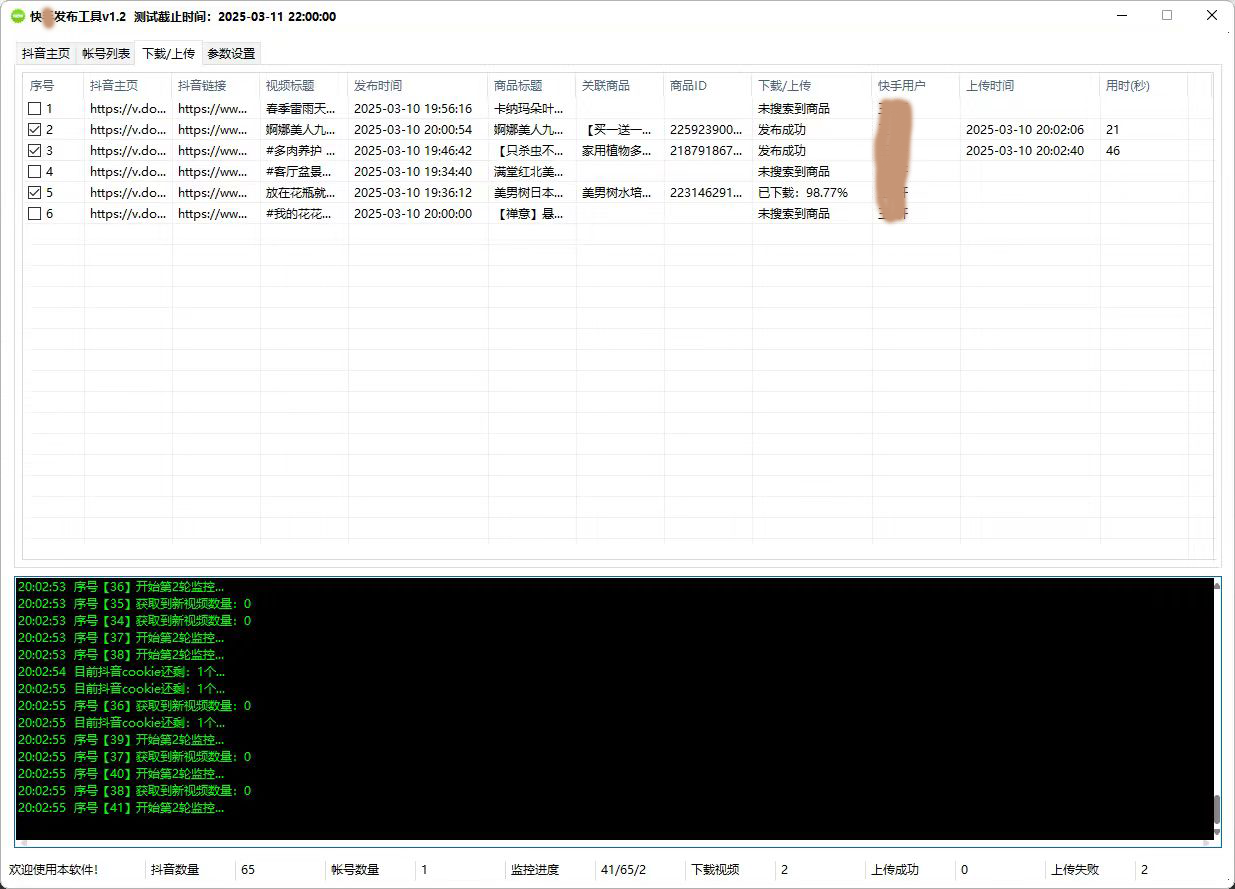Click the 监控进度 value 41/65/2
The height and width of the screenshot is (889, 1235).
622,870
